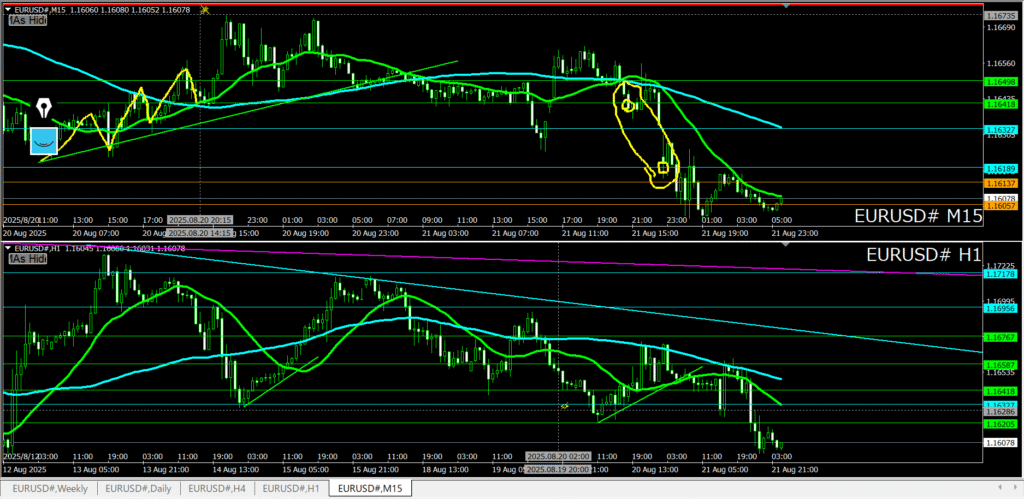Screen dimensions: 1024x499
Task: Open the EURUSD#,H1 chart title dropdown arrow
Action: point(9,248)
